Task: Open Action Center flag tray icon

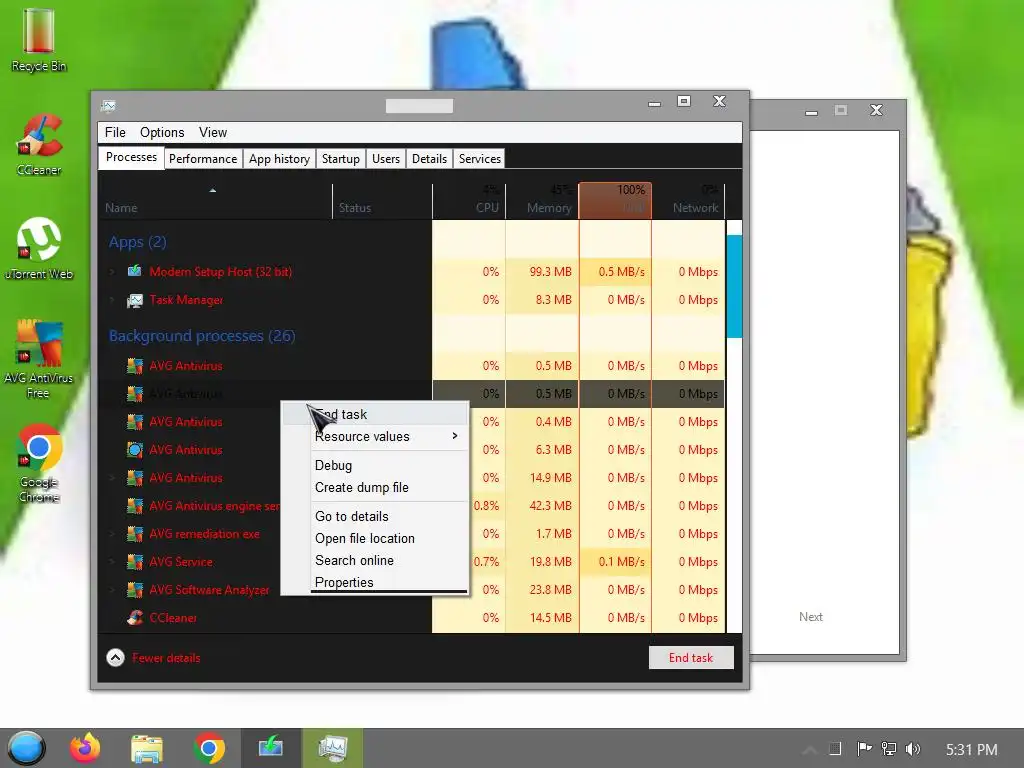Action: 864,749
